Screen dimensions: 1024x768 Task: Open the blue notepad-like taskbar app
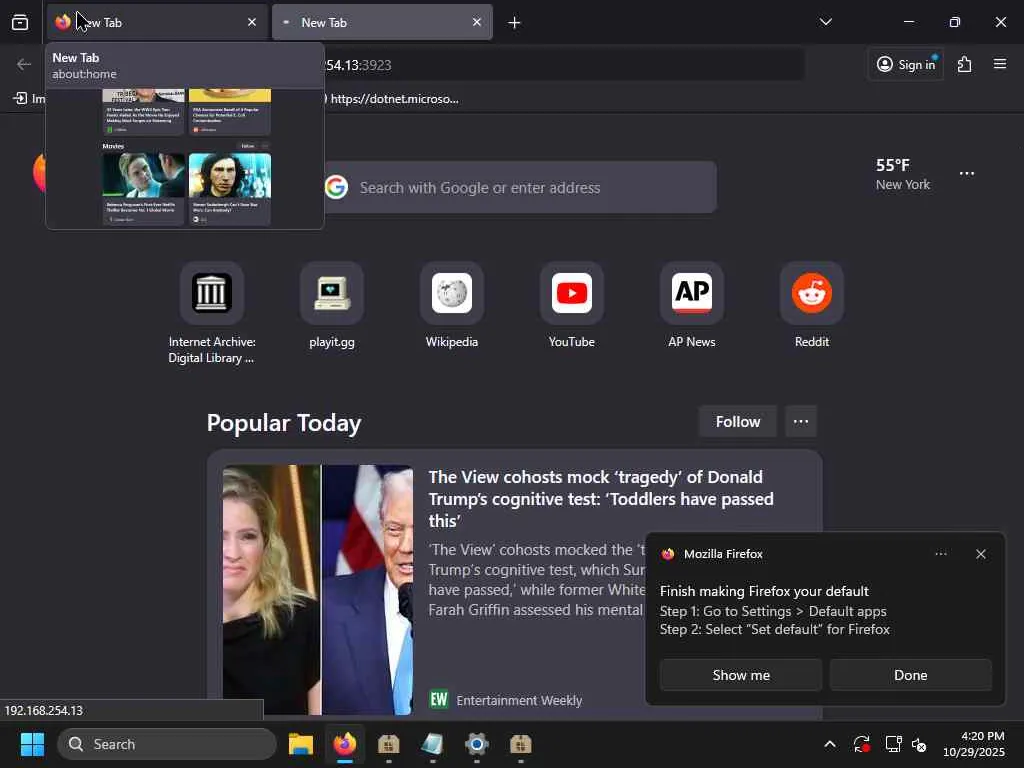432,744
